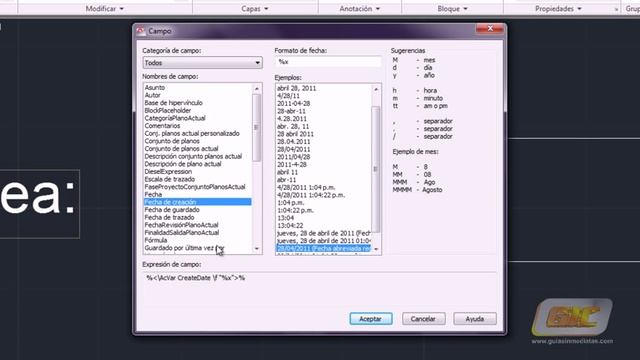Choose '2011/04/28' date example
Viewport: 640px width, 360px height.
click(x=293, y=157)
